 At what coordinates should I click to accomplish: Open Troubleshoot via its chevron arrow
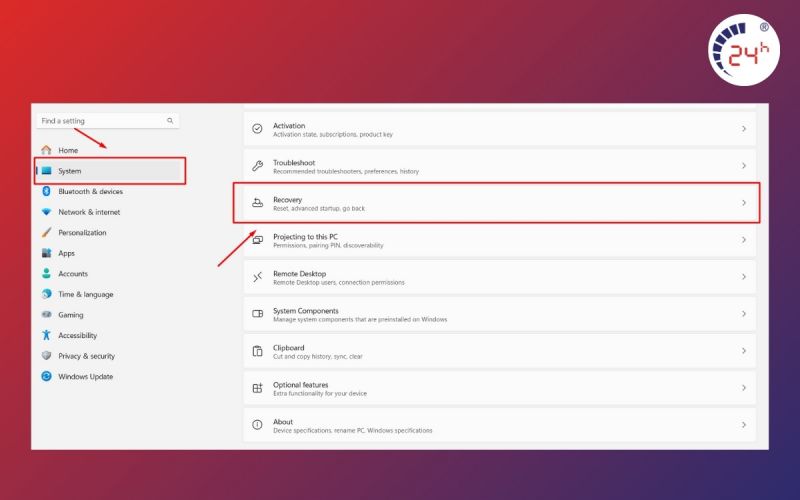744,166
